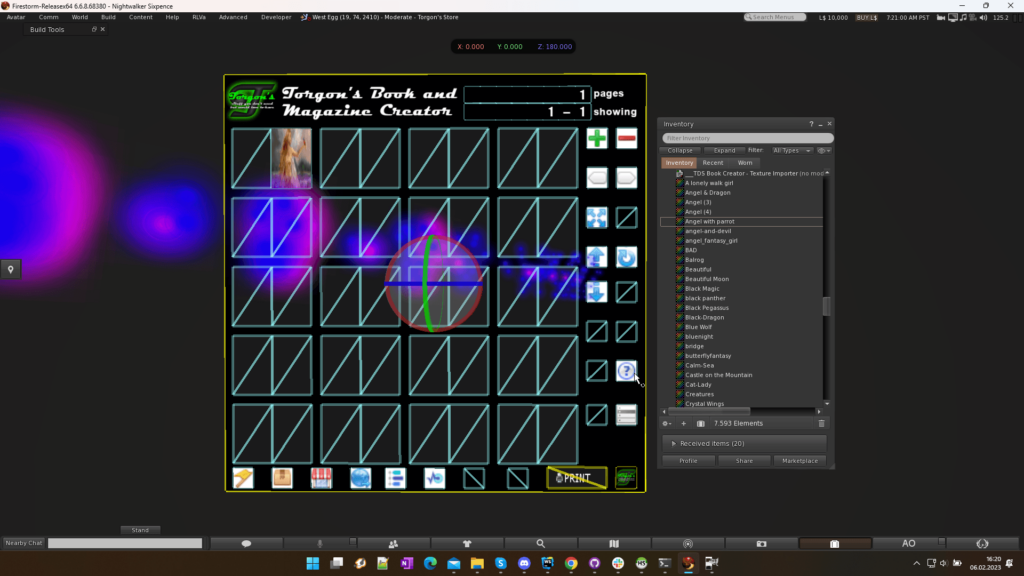Click the chat bubble toolbar button
1024x576 pixels.
click(246, 543)
